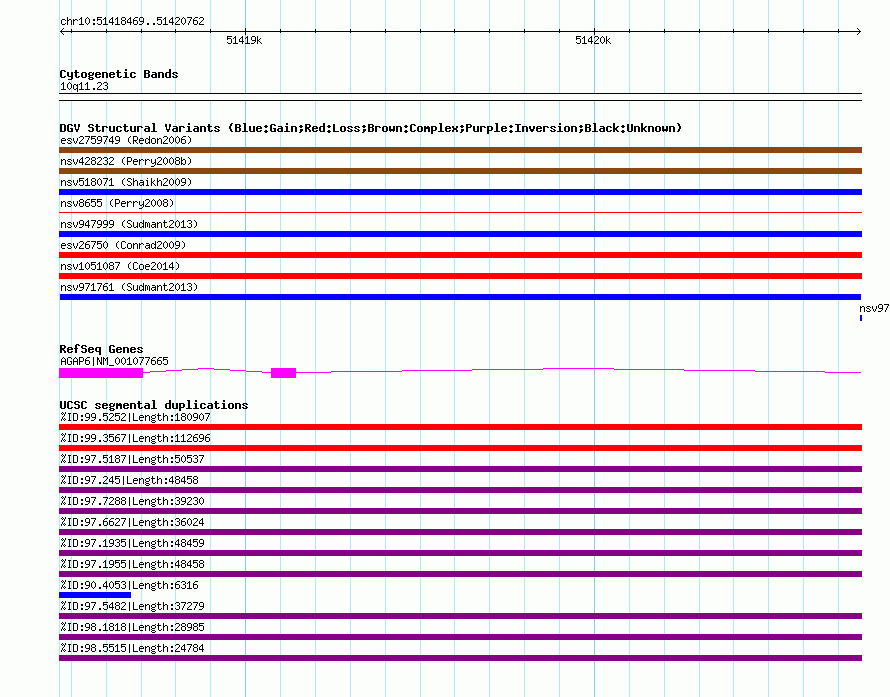The width and height of the screenshot is (890, 697).
Task: Click the 51420k ruler label
Action: point(593,40)
